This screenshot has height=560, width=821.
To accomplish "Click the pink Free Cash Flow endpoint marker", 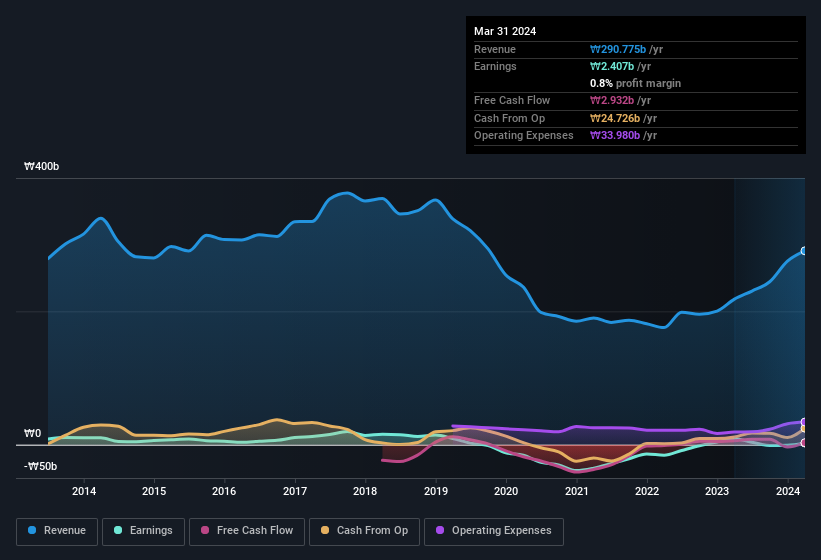I will click(x=804, y=443).
